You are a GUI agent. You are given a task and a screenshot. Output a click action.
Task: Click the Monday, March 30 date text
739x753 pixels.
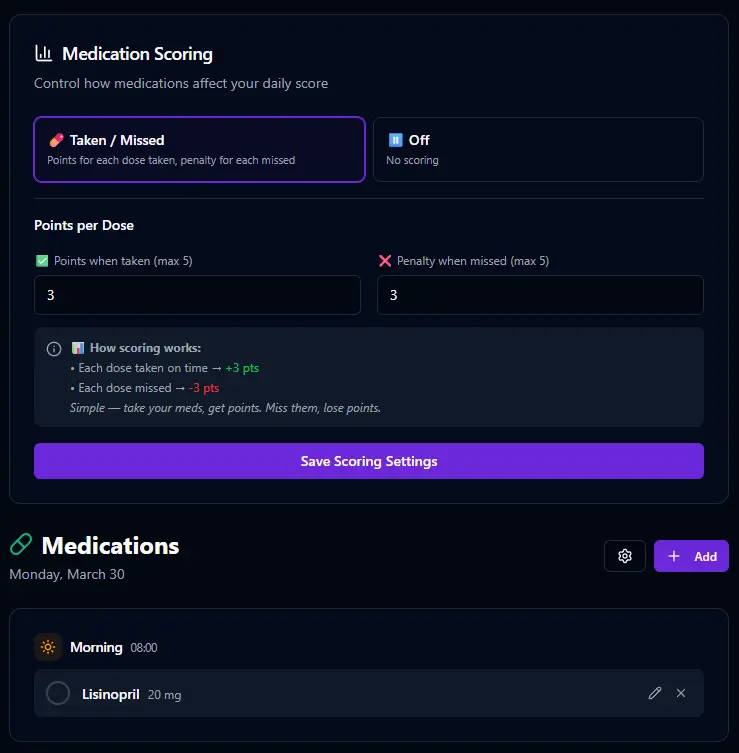click(x=67, y=575)
